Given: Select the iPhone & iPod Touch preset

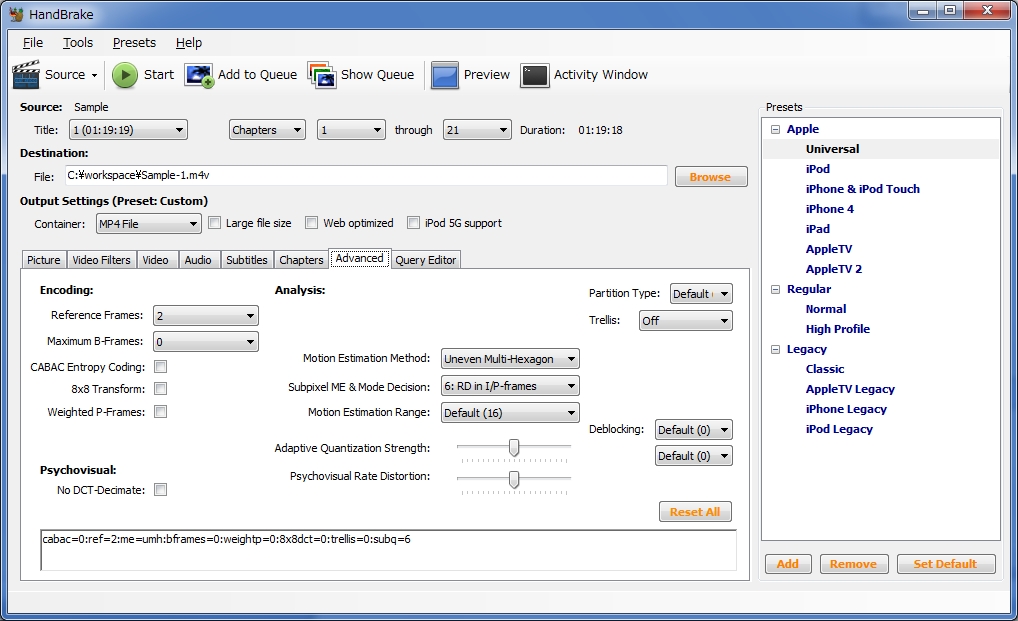Looking at the screenshot, I should coord(863,189).
